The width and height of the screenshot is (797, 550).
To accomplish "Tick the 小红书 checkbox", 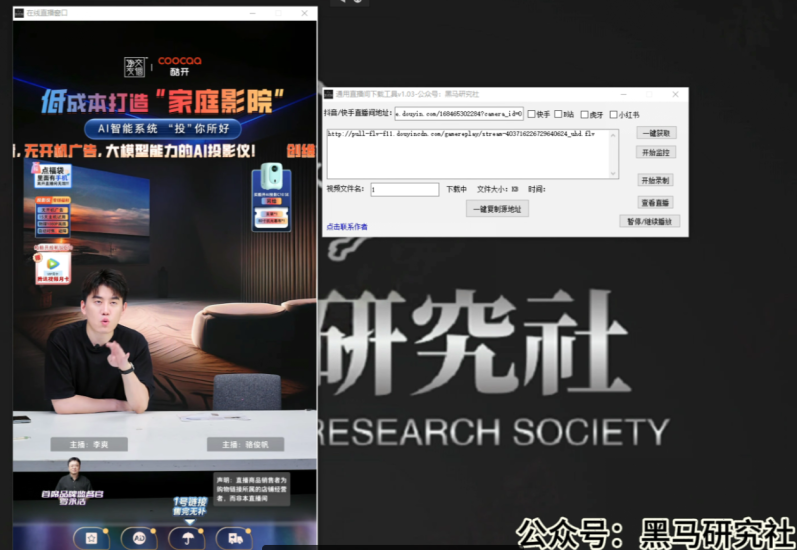I will [x=613, y=114].
